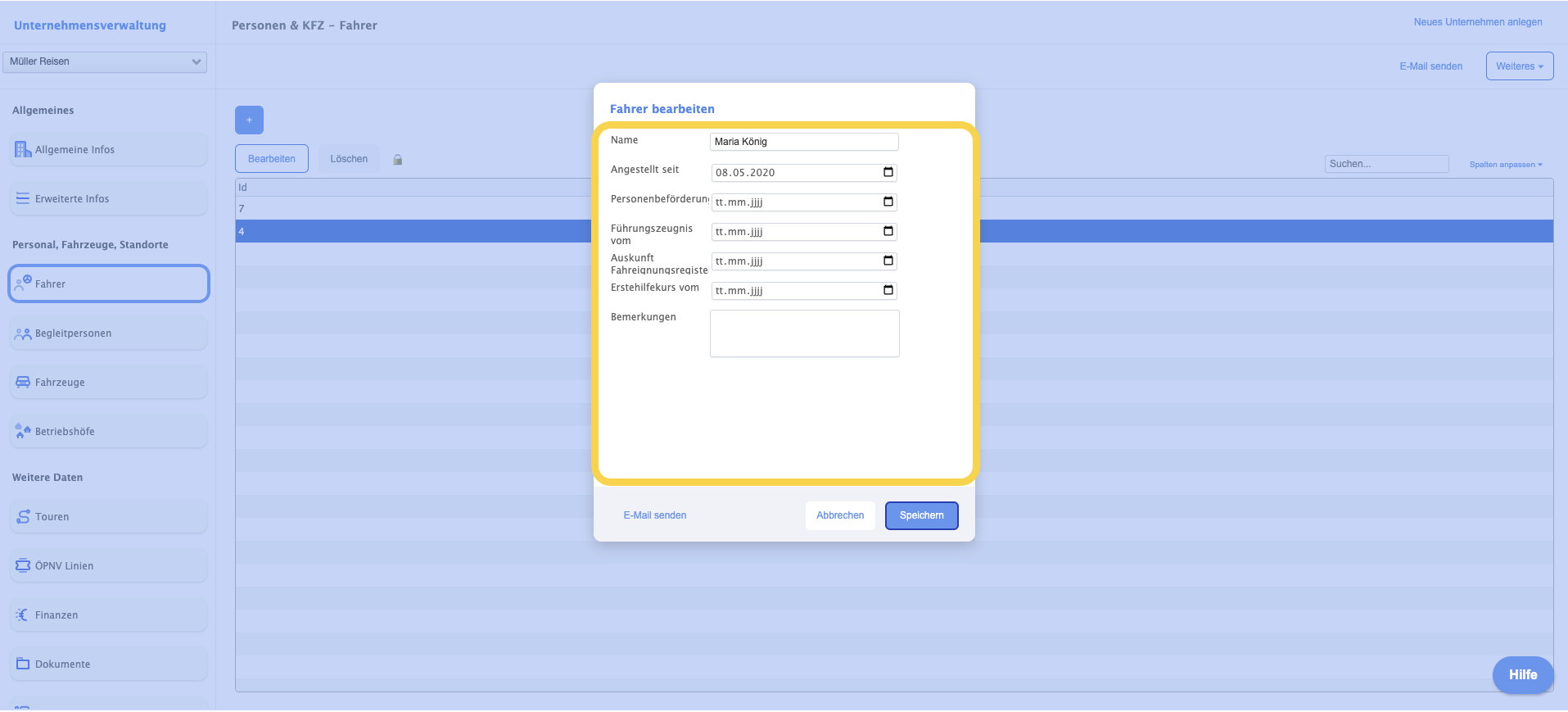Viewport: 1568px width, 712px height.
Task: Click the Fahrzeuge car icon
Action: (x=23, y=383)
